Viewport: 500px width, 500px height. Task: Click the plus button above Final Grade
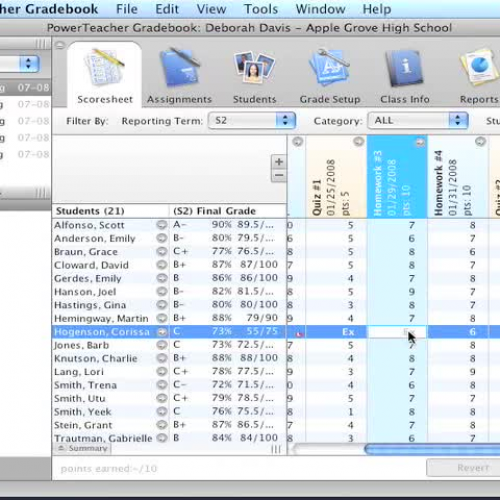[279, 162]
